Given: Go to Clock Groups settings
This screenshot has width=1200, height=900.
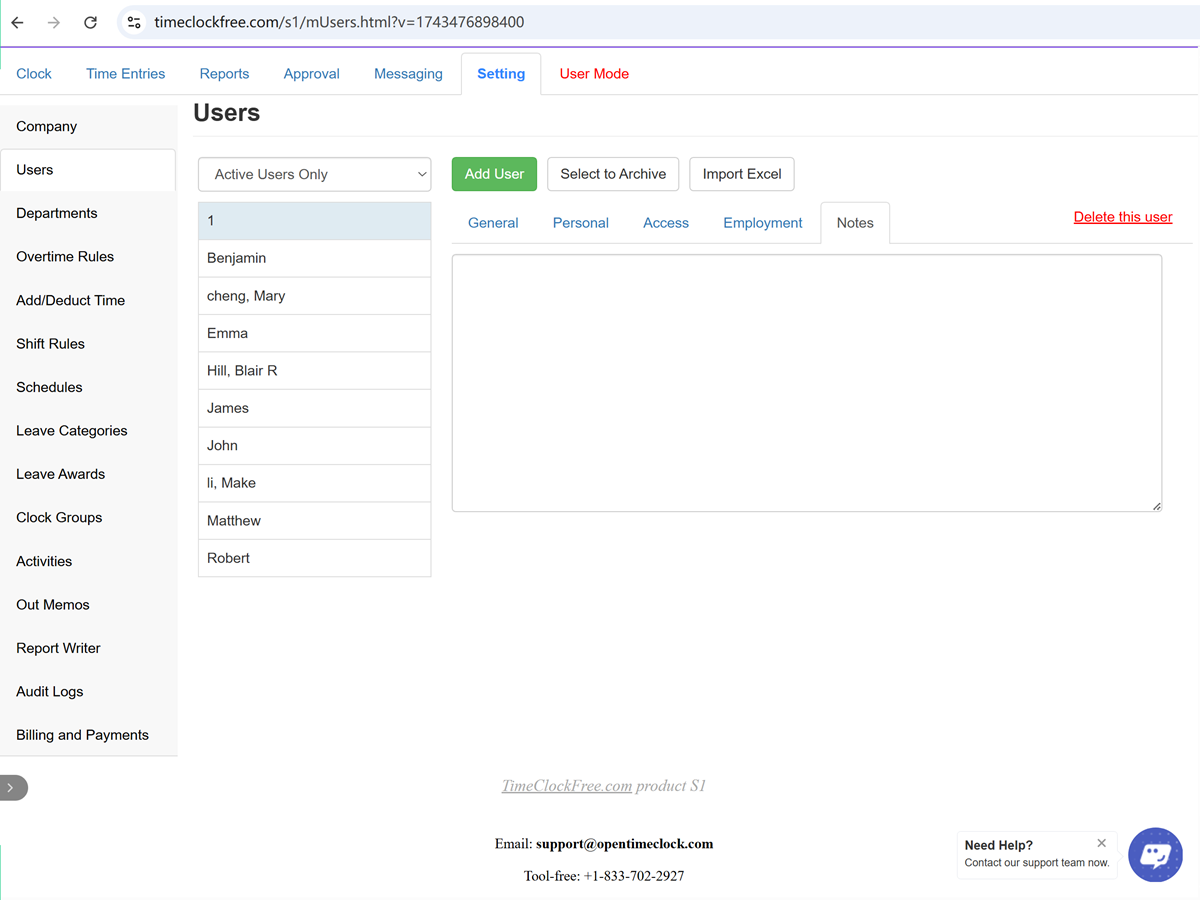Looking at the screenshot, I should click(88, 518).
